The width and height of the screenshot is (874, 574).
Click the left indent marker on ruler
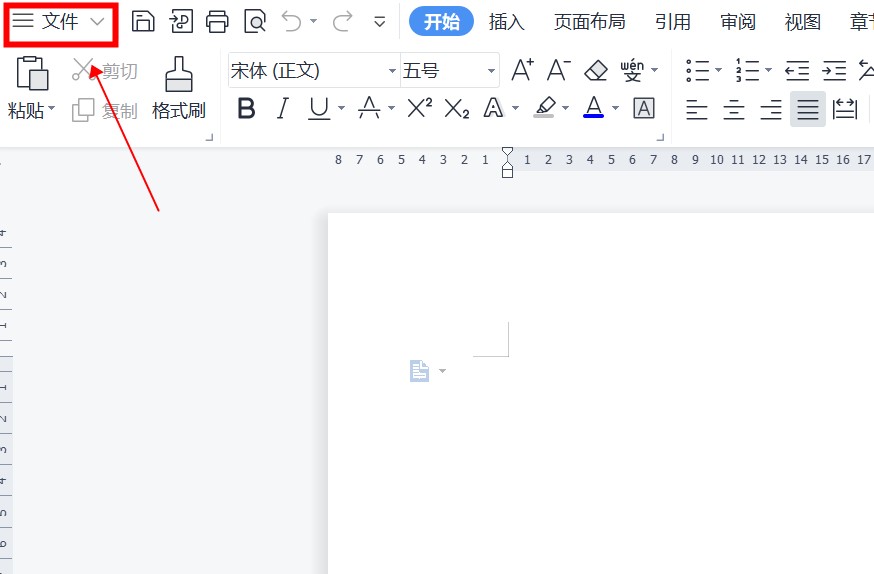pos(507,172)
